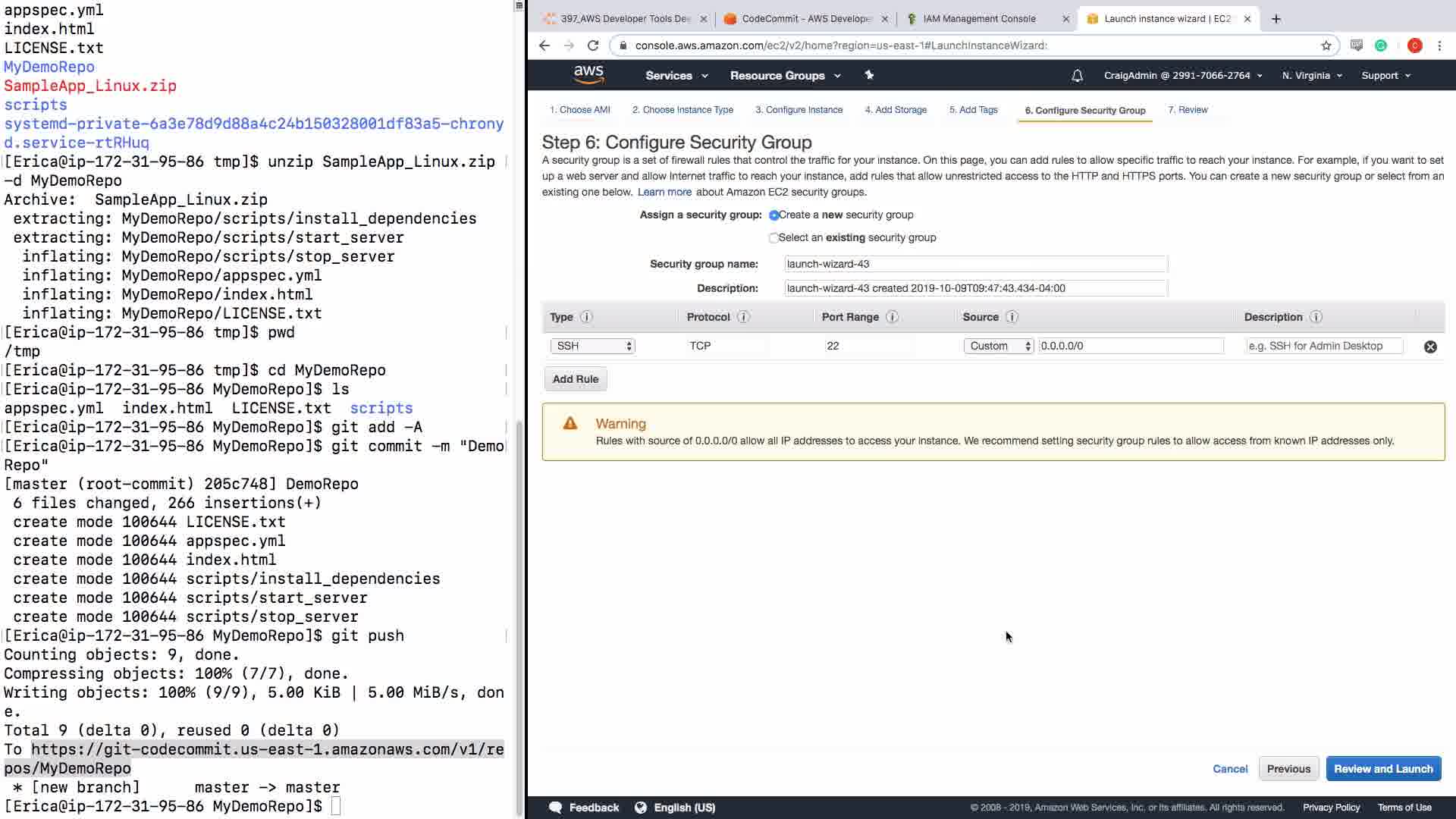Bookmark page with the star icon
This screenshot has height=819, width=1456.
[x=1326, y=45]
